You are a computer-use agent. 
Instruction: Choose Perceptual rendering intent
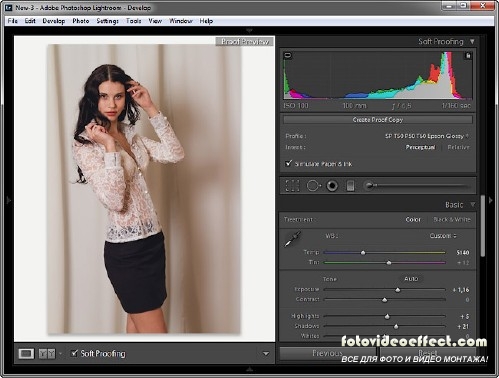[x=420, y=147]
